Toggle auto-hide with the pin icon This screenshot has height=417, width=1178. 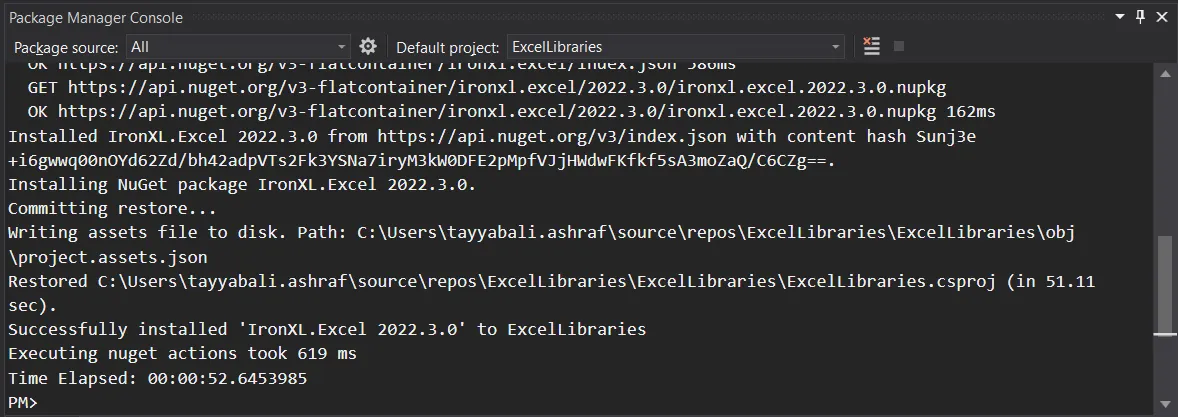pos(1140,17)
